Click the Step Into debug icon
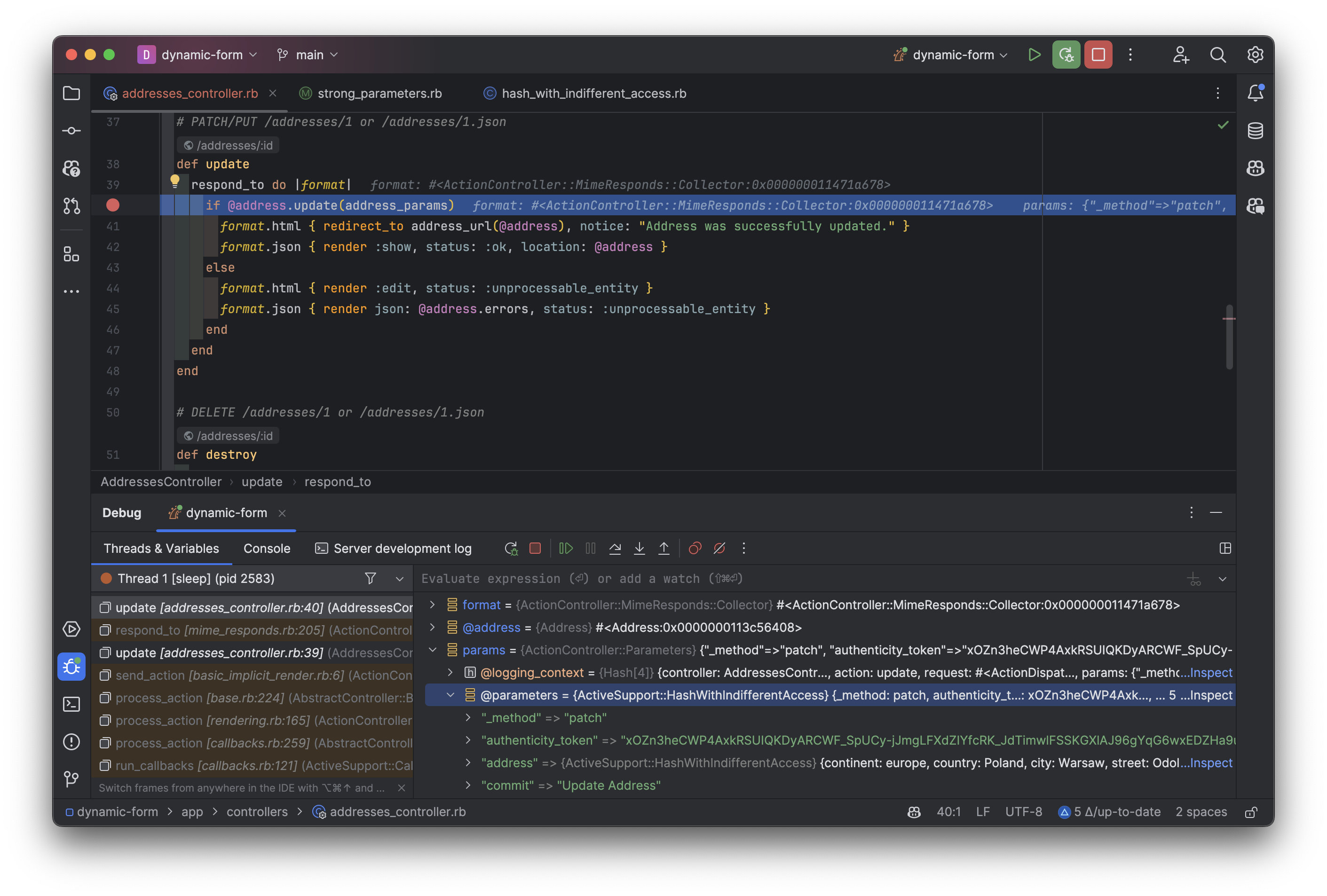This screenshot has height=896, width=1327. pos(640,549)
